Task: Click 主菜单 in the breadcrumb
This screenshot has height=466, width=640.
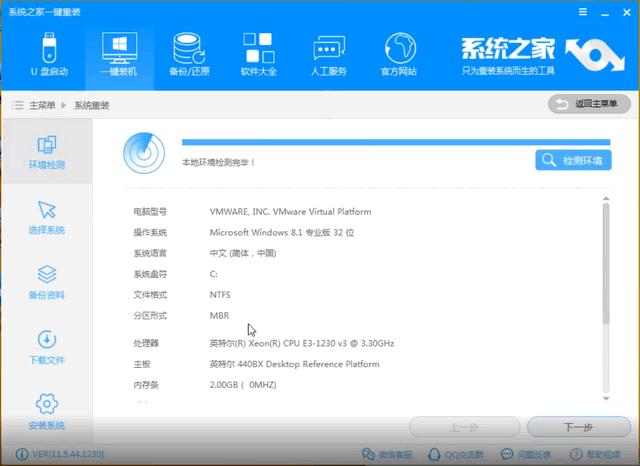Action: tap(42, 105)
